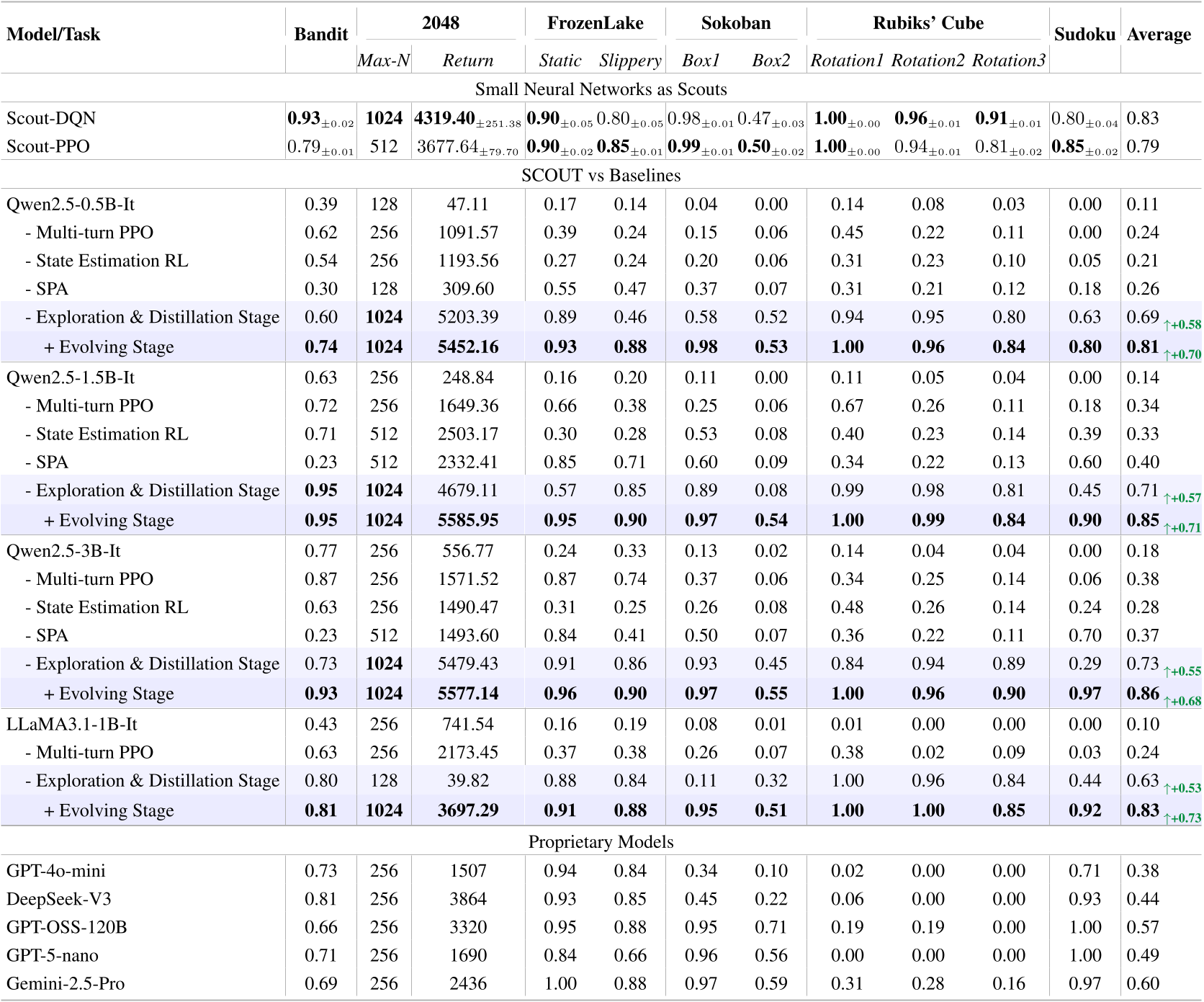Select the Box2 sub-column header
The image size is (1204, 1002).
(771, 61)
